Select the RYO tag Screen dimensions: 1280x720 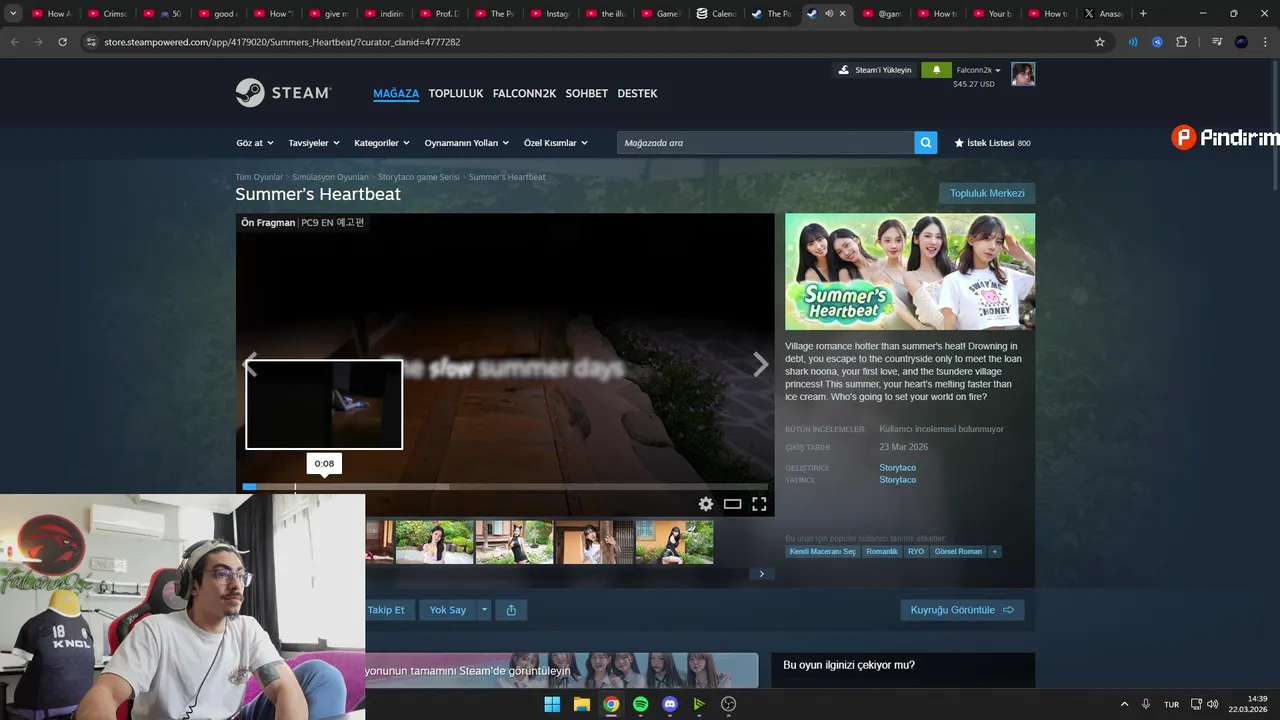coord(916,552)
